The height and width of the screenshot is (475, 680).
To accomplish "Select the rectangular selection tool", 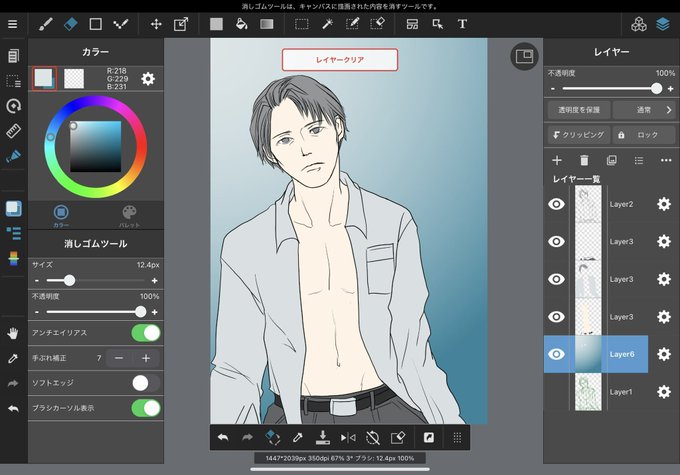I will click(302, 24).
